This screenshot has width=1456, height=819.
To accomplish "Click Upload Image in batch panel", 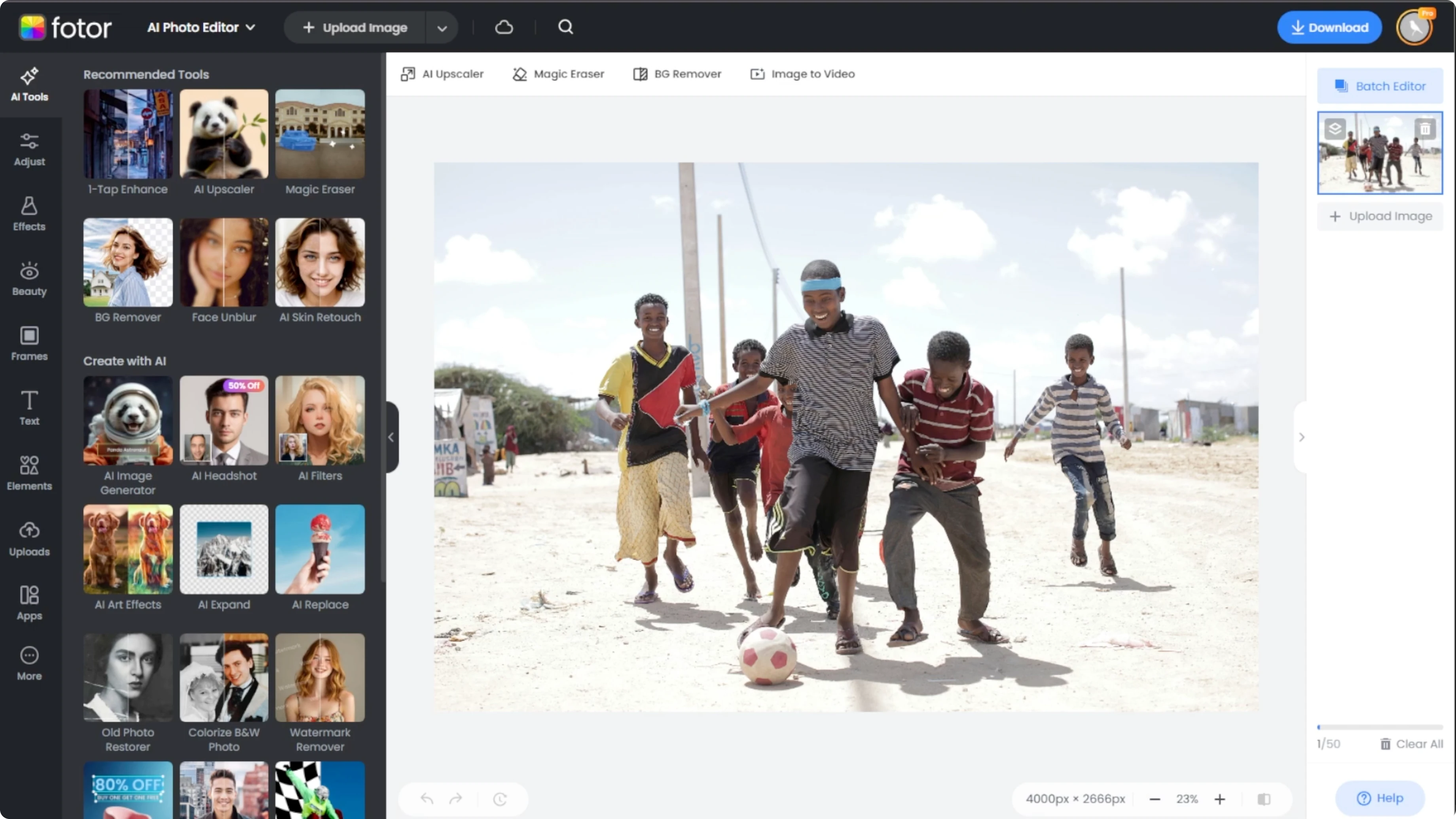I will (x=1380, y=216).
